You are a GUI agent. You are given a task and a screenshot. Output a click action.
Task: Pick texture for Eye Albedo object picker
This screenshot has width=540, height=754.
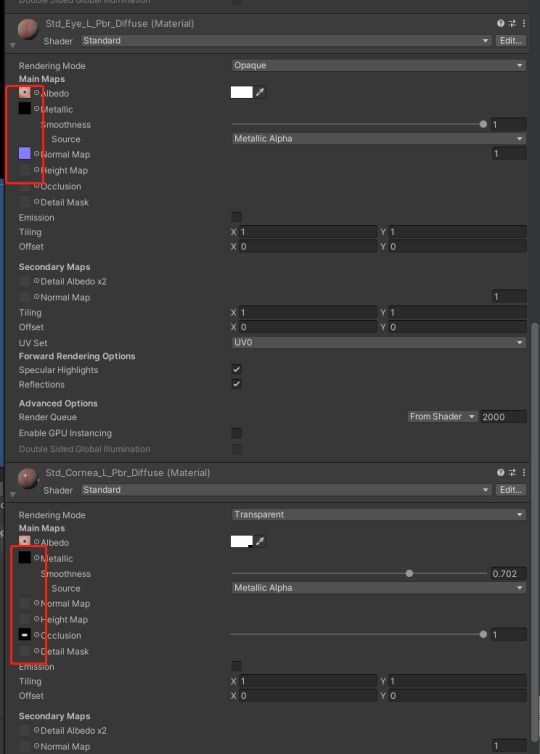pos(37,92)
